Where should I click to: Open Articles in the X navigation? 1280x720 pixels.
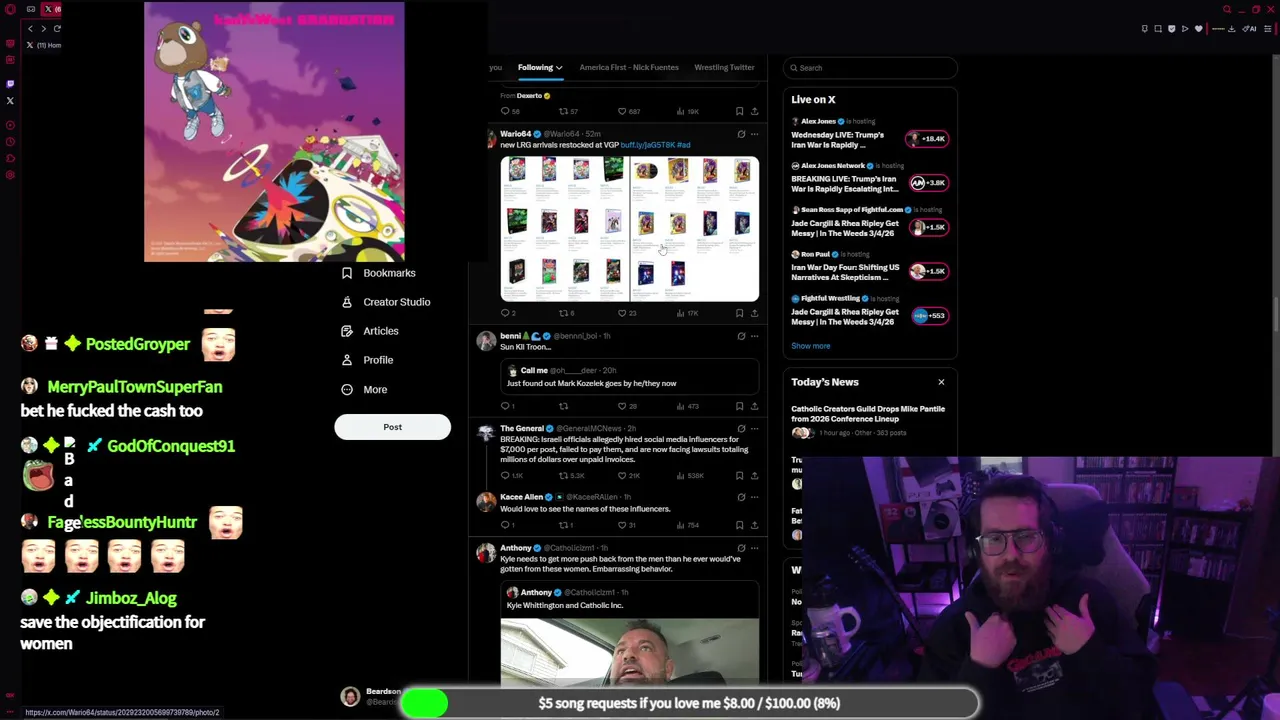point(370,331)
